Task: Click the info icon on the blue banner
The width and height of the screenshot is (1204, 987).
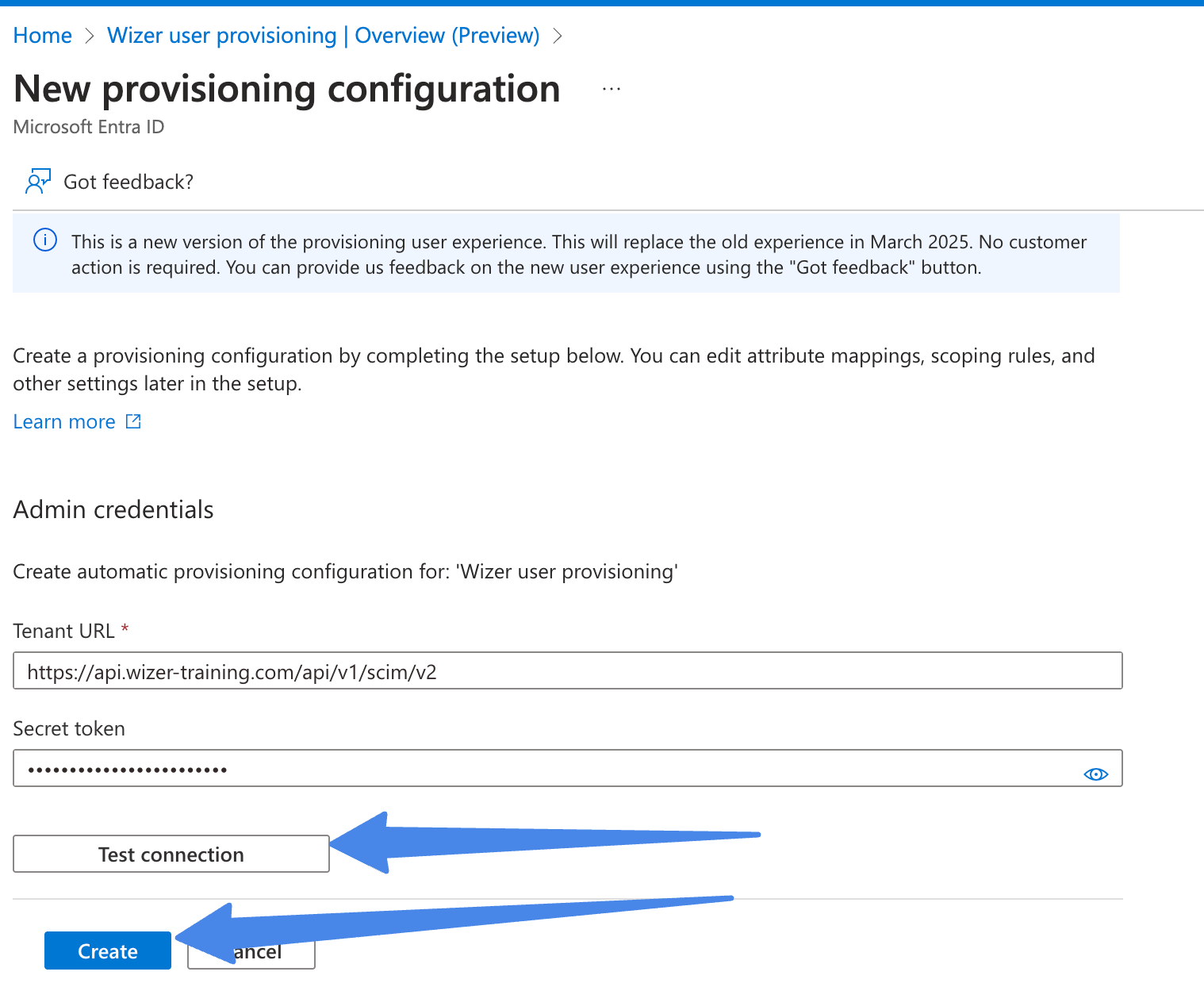Action: 45,240
